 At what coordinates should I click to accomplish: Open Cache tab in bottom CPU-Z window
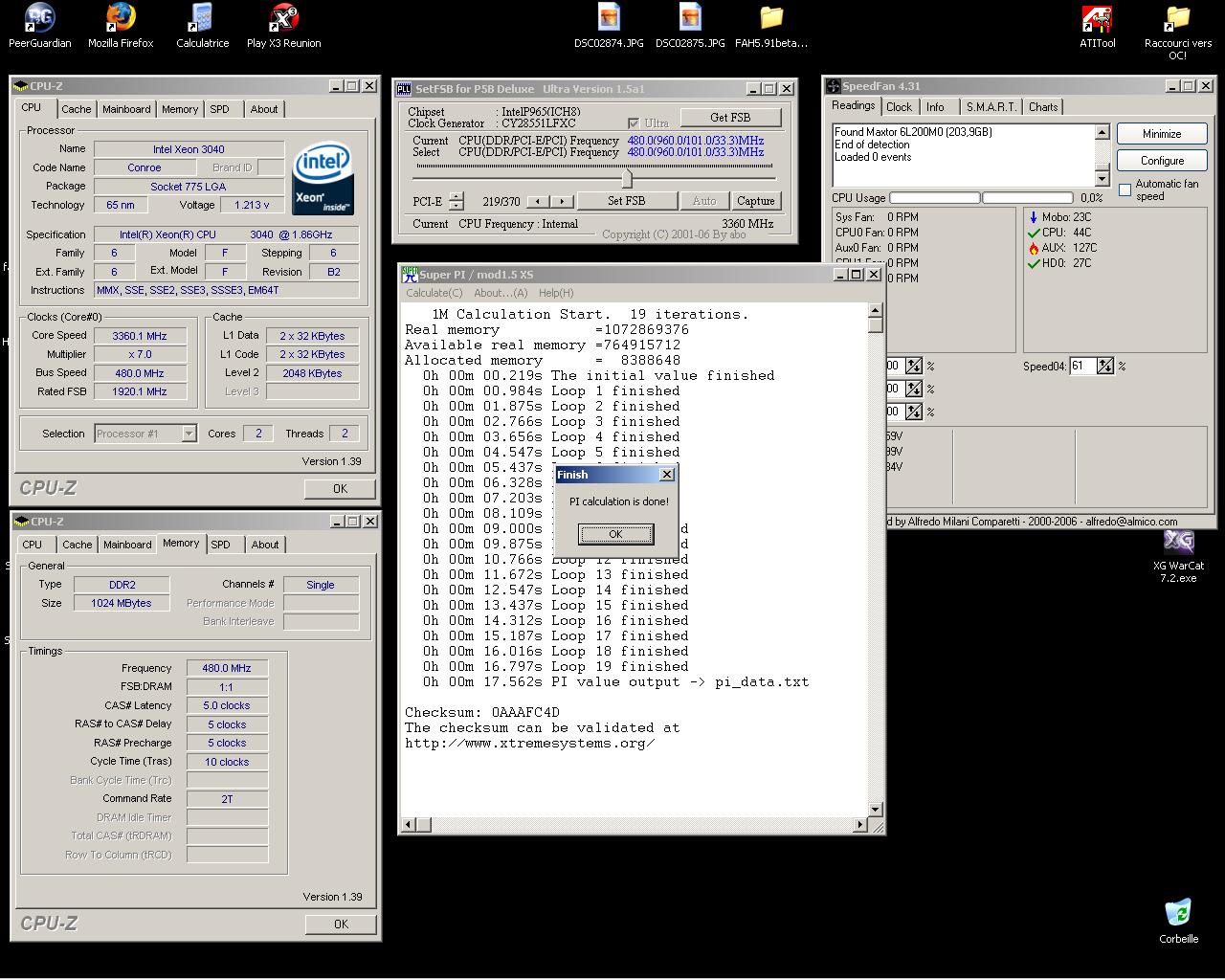77,545
